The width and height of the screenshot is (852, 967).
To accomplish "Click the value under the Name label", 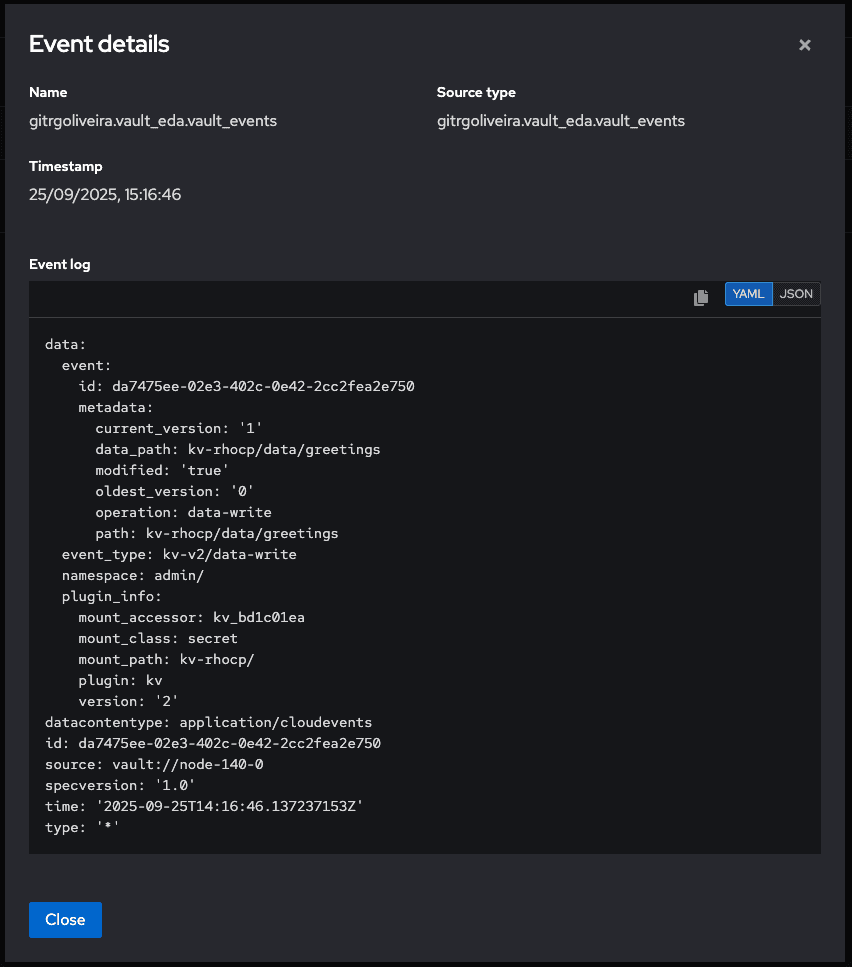I will pyautogui.click(x=153, y=121).
